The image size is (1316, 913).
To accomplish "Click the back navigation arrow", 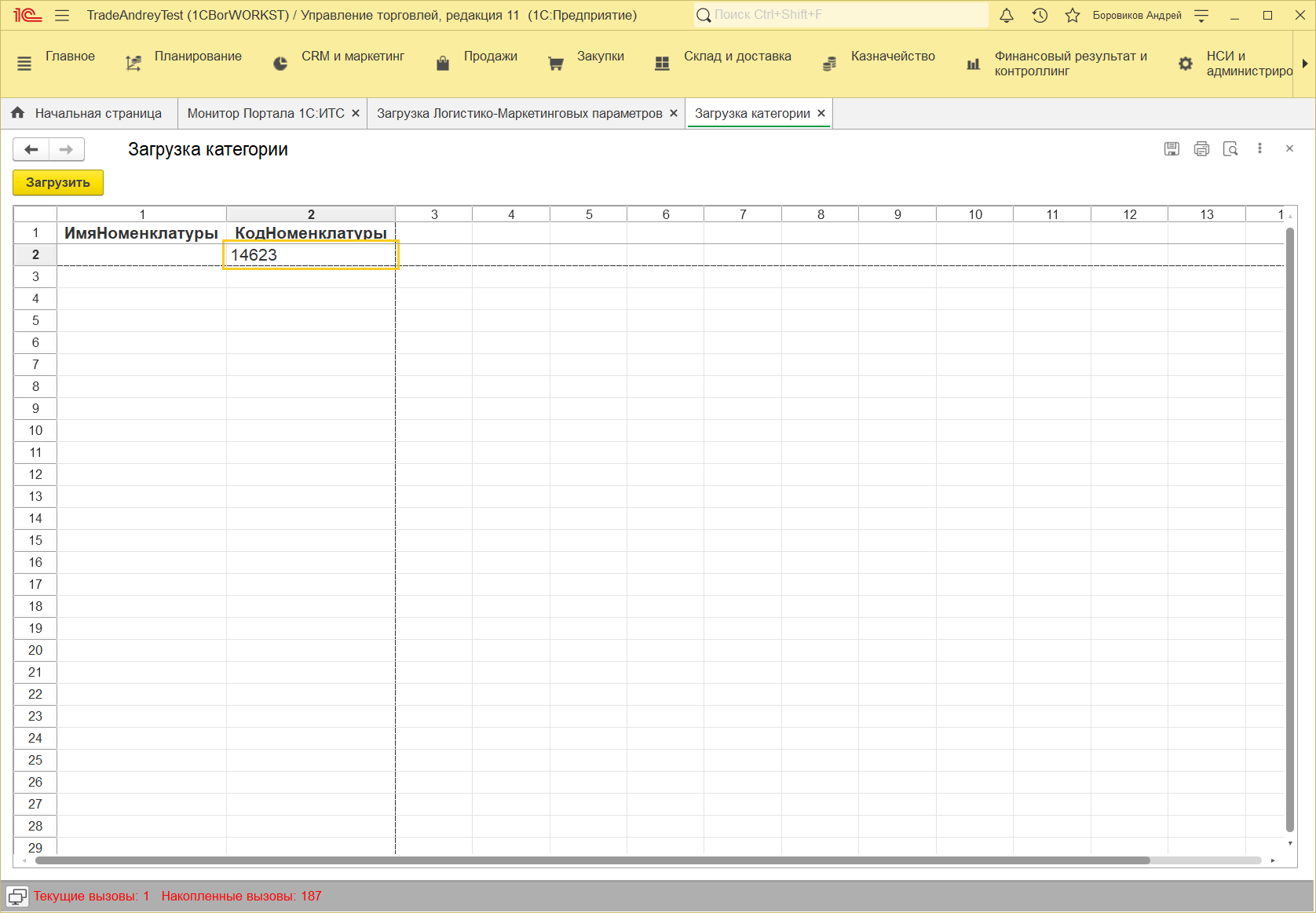I will coord(31,149).
